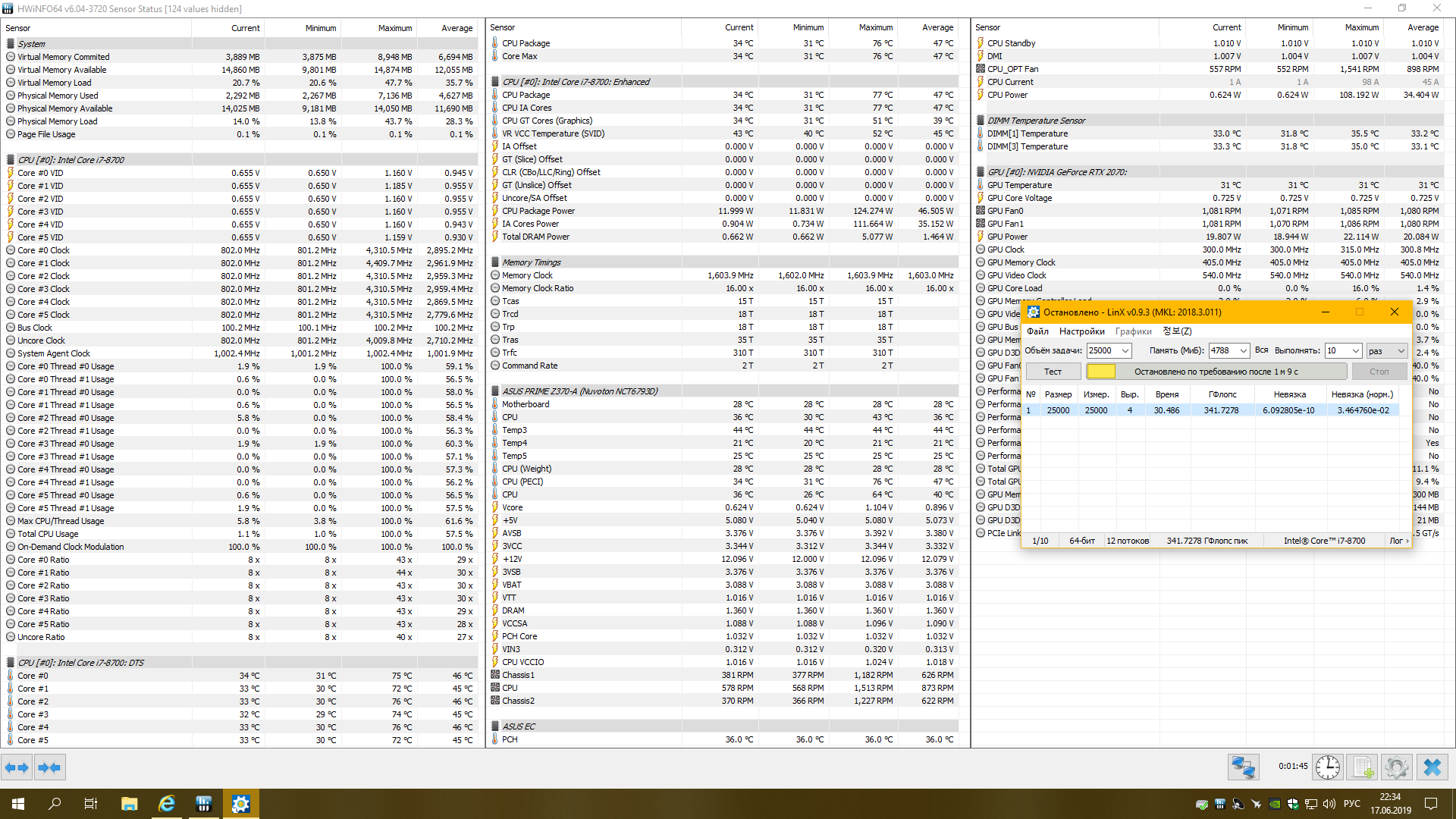
Task: Open the Файл menu in LinX
Action: (1037, 331)
